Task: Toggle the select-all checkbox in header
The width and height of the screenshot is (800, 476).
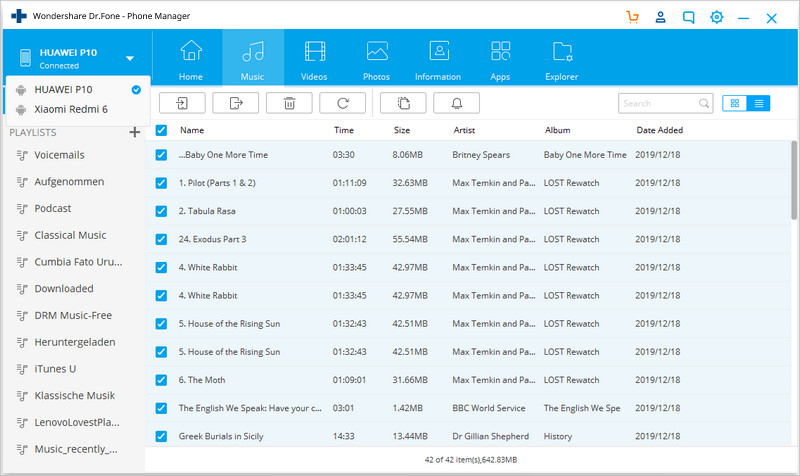Action: coord(161,130)
